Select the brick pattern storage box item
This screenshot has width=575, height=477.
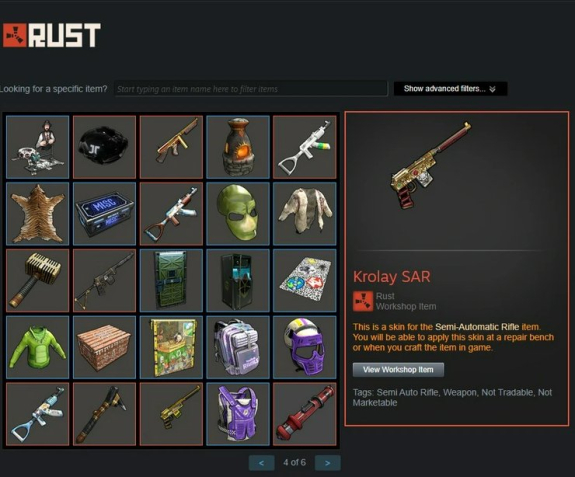tap(105, 347)
